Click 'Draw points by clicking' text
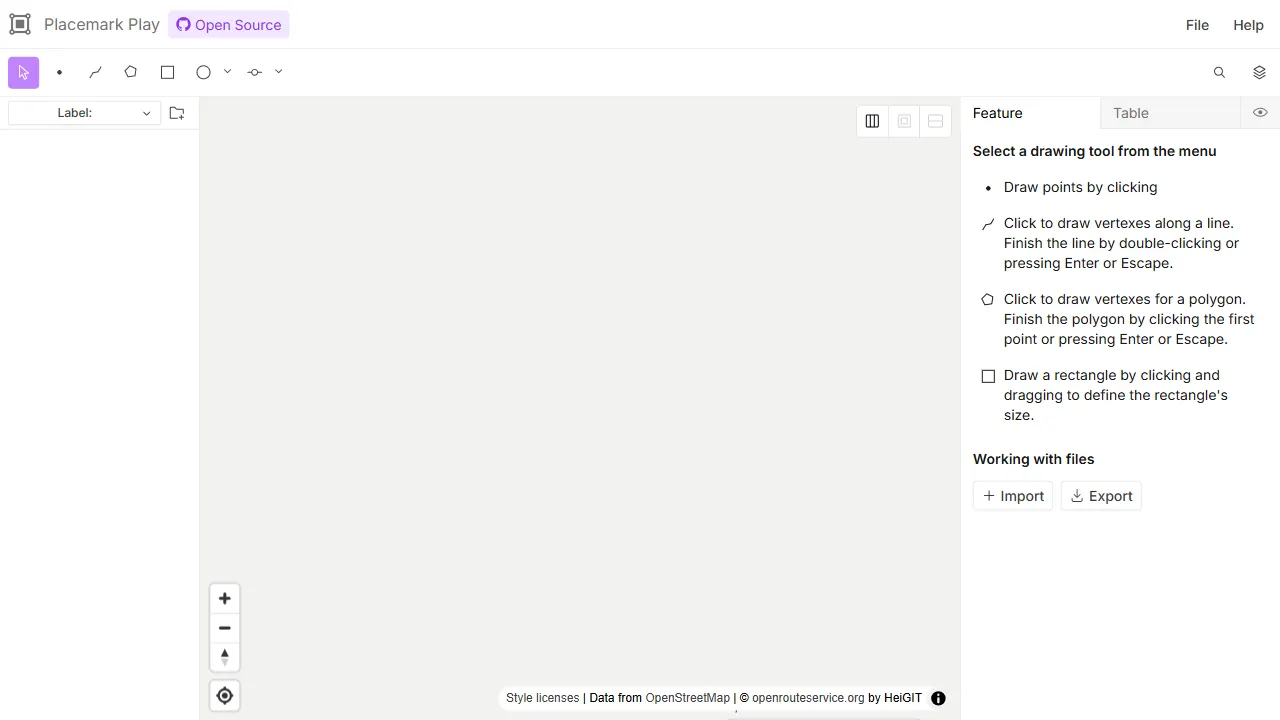1280x720 pixels. (x=1081, y=187)
